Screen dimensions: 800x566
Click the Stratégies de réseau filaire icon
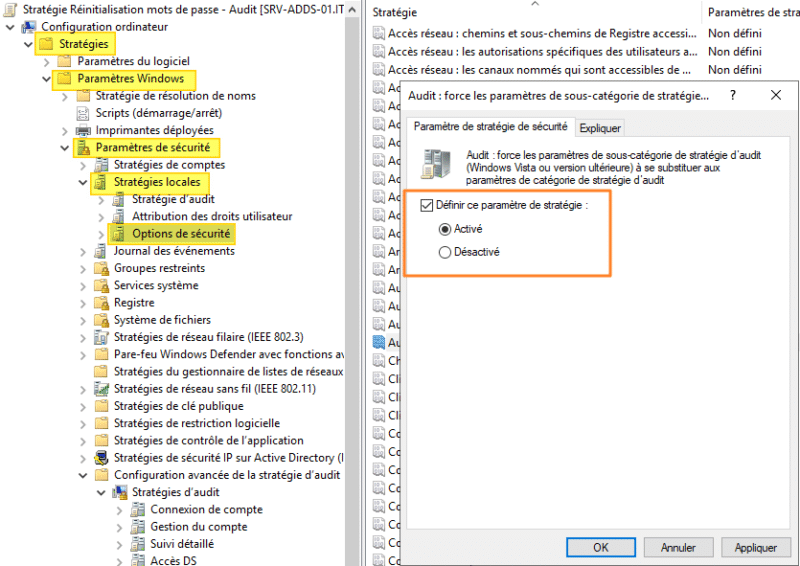click(101, 337)
